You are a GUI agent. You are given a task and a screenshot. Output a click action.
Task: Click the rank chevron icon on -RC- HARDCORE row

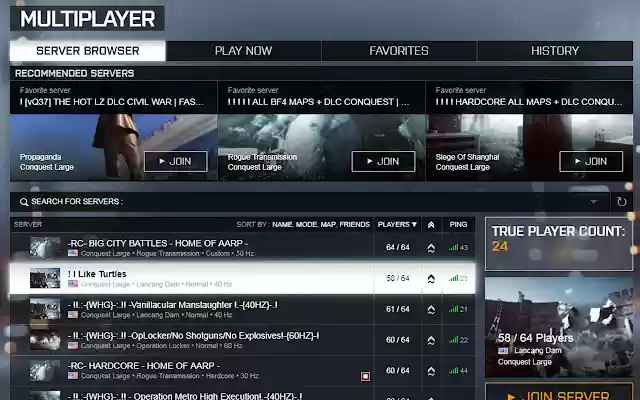tap(431, 371)
